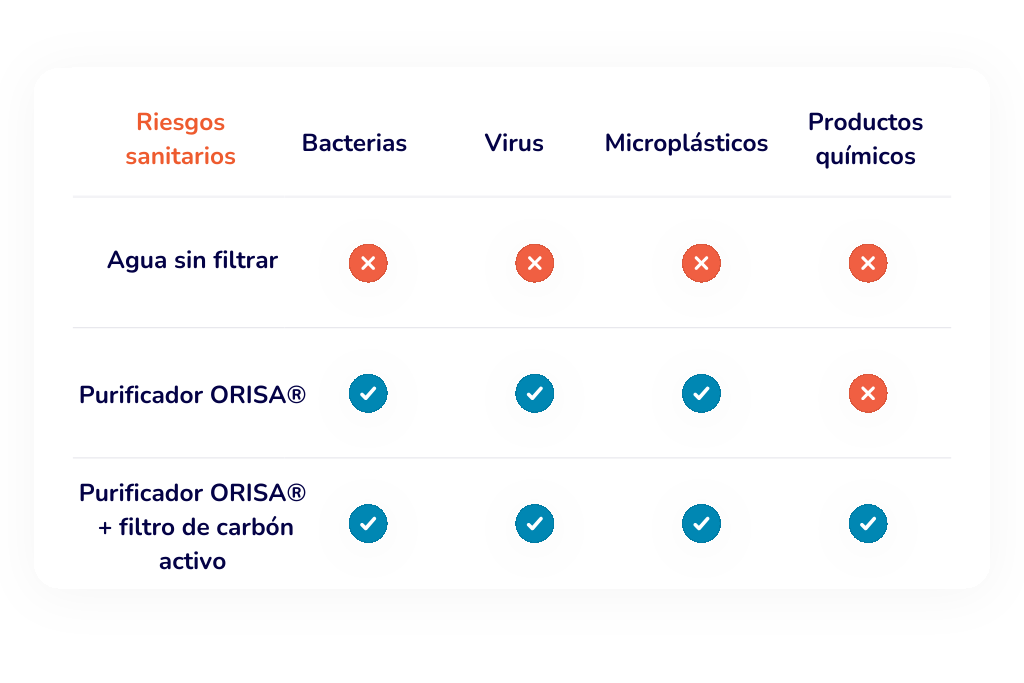Image resolution: width=1024 pixels, height=683 pixels.
Task: Click blue checkmark for Purificador ORISA® Microplásticos
Action: (701, 394)
